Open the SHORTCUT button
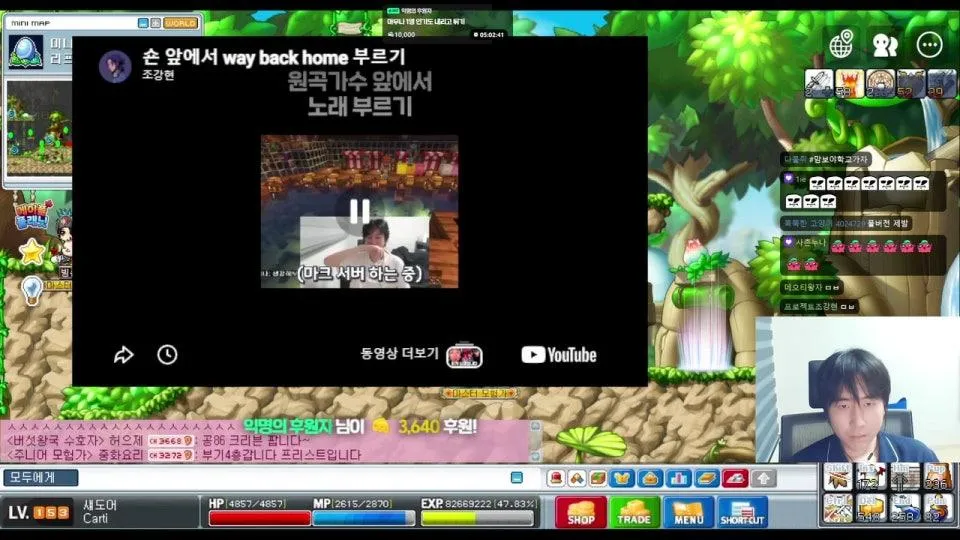 [x=742, y=512]
